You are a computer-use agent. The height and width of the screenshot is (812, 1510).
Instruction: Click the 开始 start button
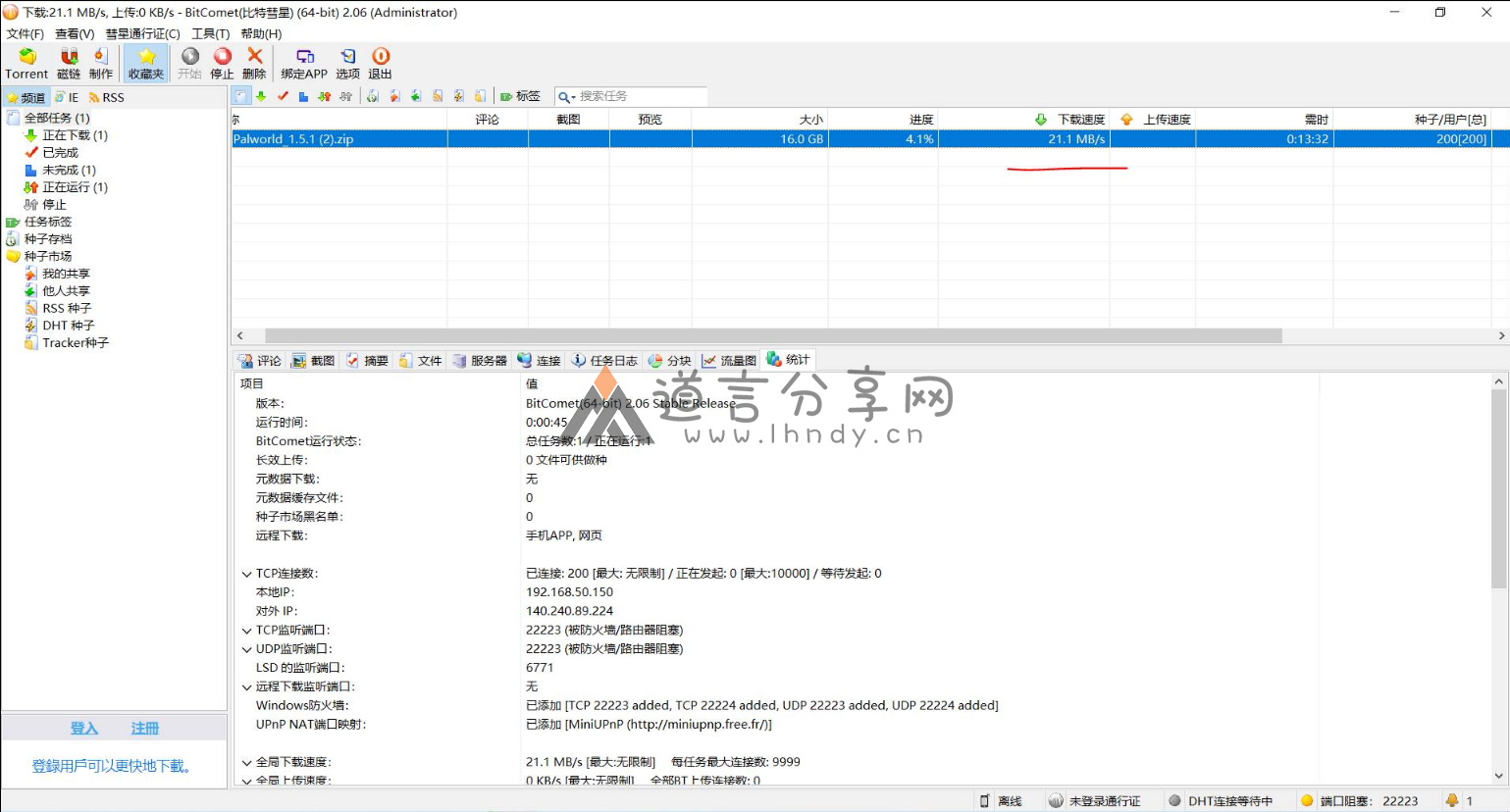189,64
